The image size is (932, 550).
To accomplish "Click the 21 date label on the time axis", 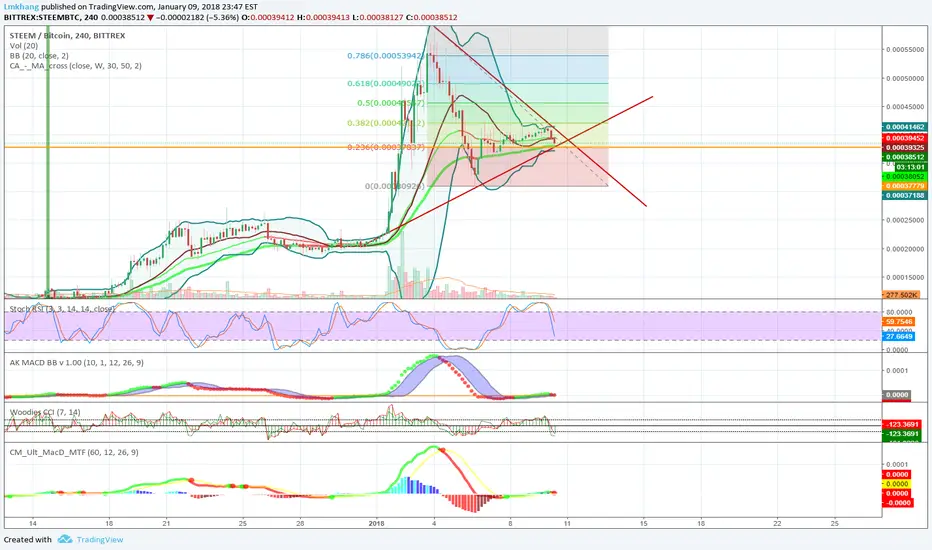I will (x=166, y=524).
